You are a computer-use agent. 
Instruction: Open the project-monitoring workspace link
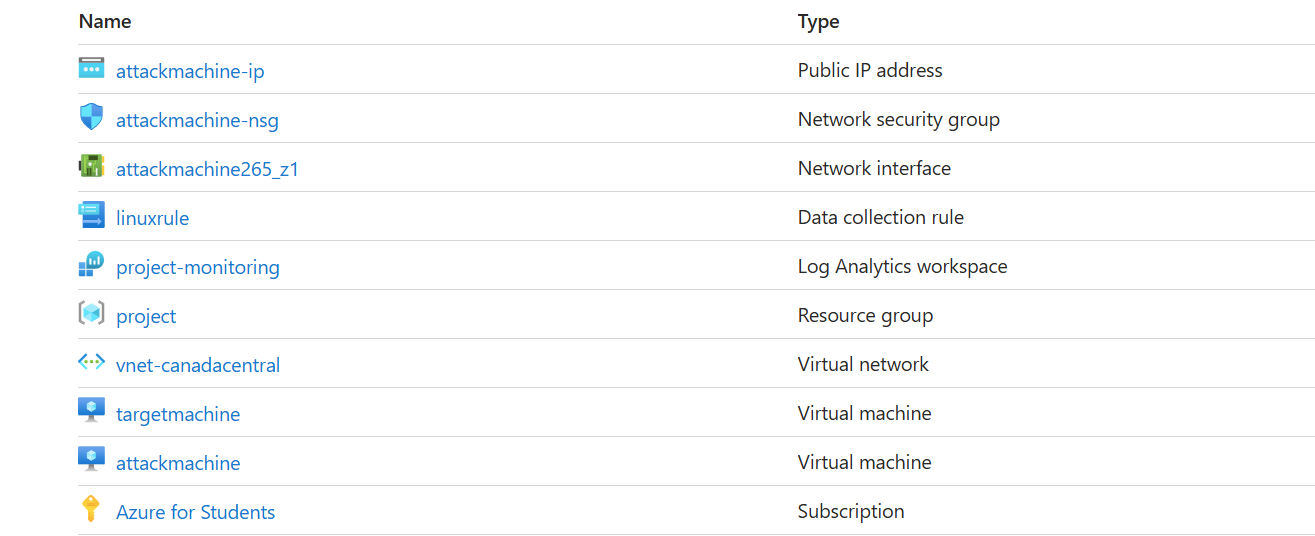point(198,267)
